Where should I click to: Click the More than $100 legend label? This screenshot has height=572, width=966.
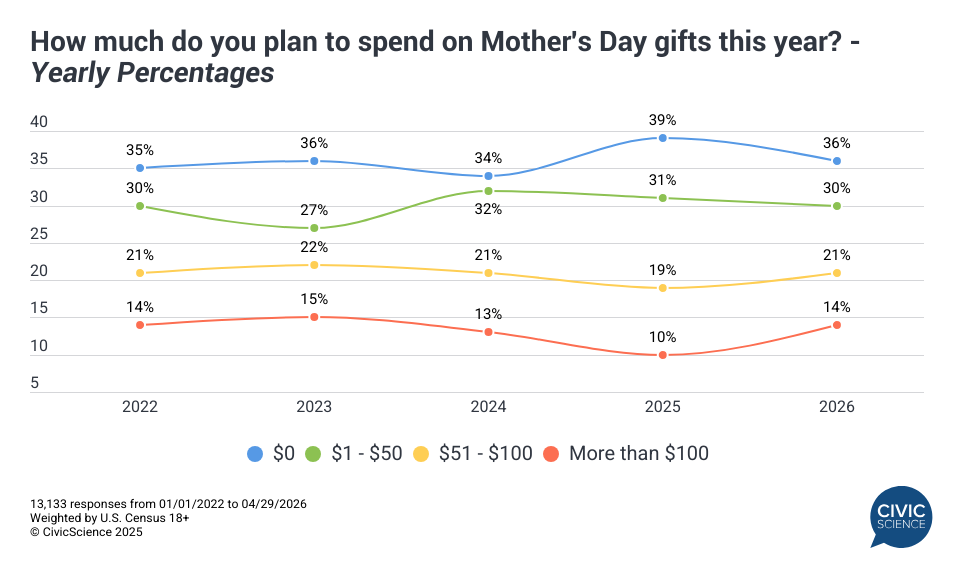(638, 454)
